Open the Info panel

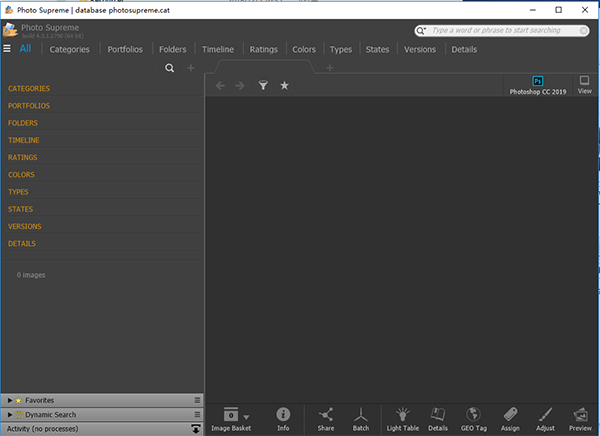(283, 418)
